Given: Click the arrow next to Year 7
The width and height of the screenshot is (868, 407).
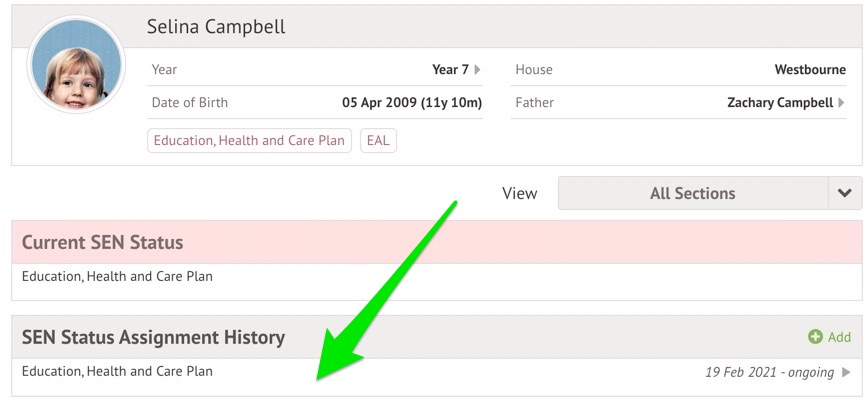Looking at the screenshot, I should [x=477, y=70].
